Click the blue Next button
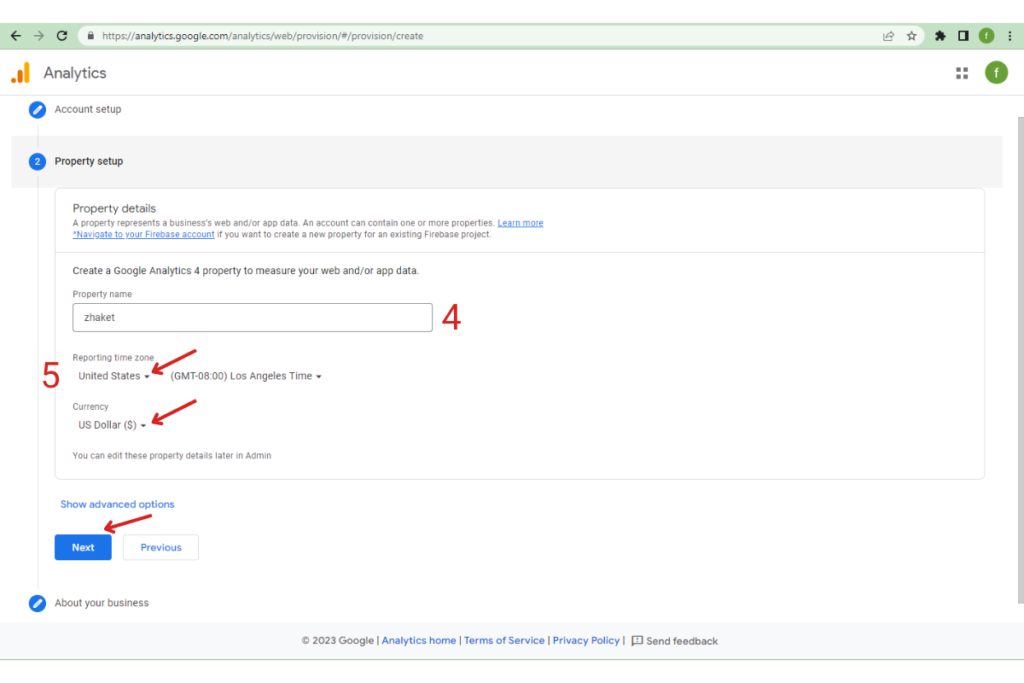The width and height of the screenshot is (1024, 683). pyautogui.click(x=83, y=547)
